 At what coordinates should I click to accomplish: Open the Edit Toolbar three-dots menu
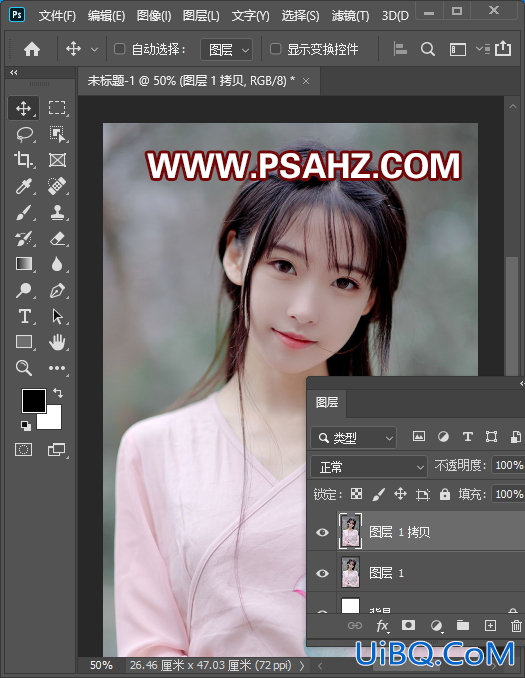click(57, 368)
